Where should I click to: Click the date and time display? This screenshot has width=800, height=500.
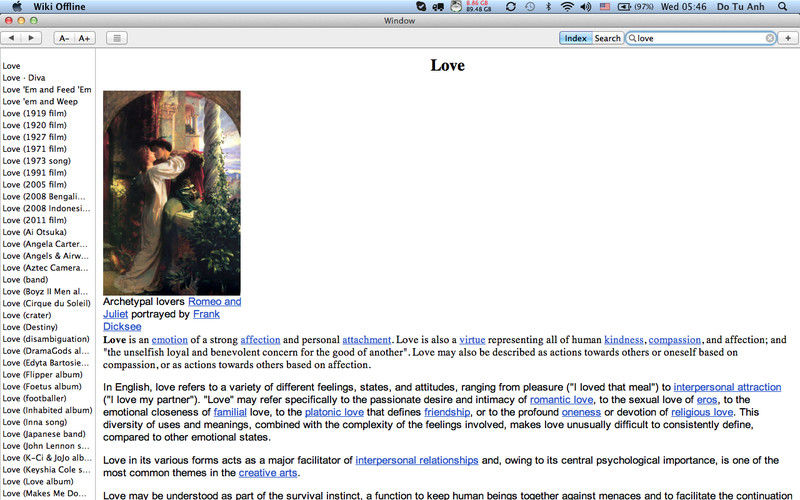coord(684,7)
